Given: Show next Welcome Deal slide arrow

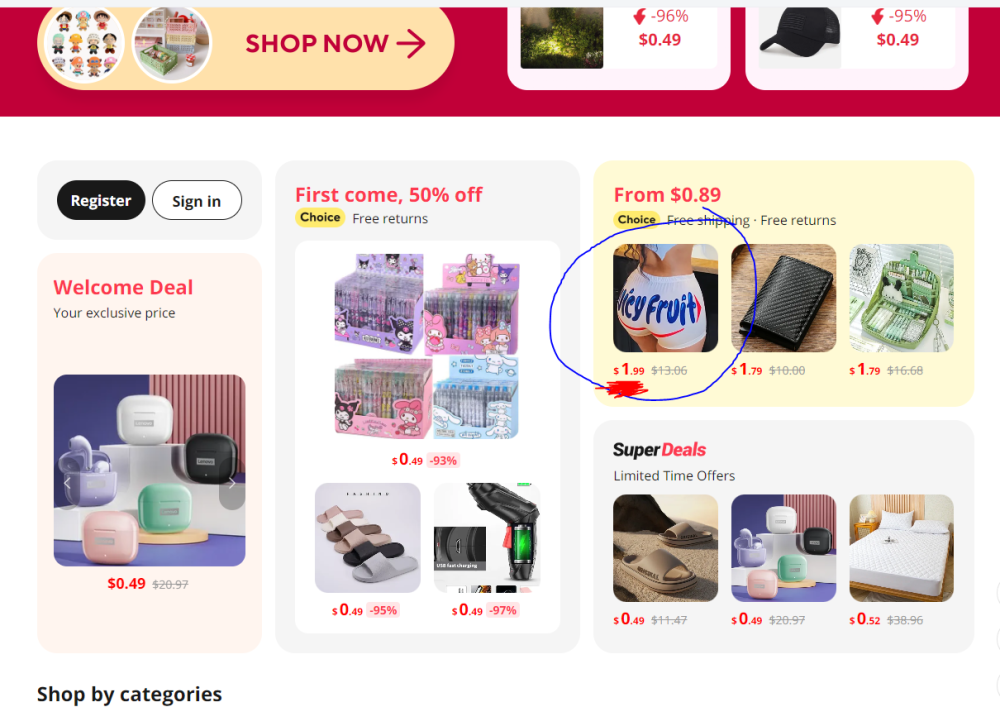Looking at the screenshot, I should pos(232,484).
